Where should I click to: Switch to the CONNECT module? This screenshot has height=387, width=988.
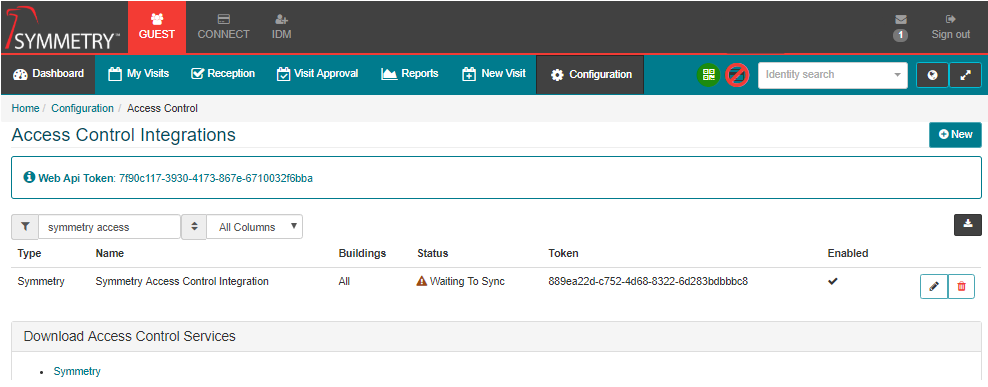[x=224, y=27]
